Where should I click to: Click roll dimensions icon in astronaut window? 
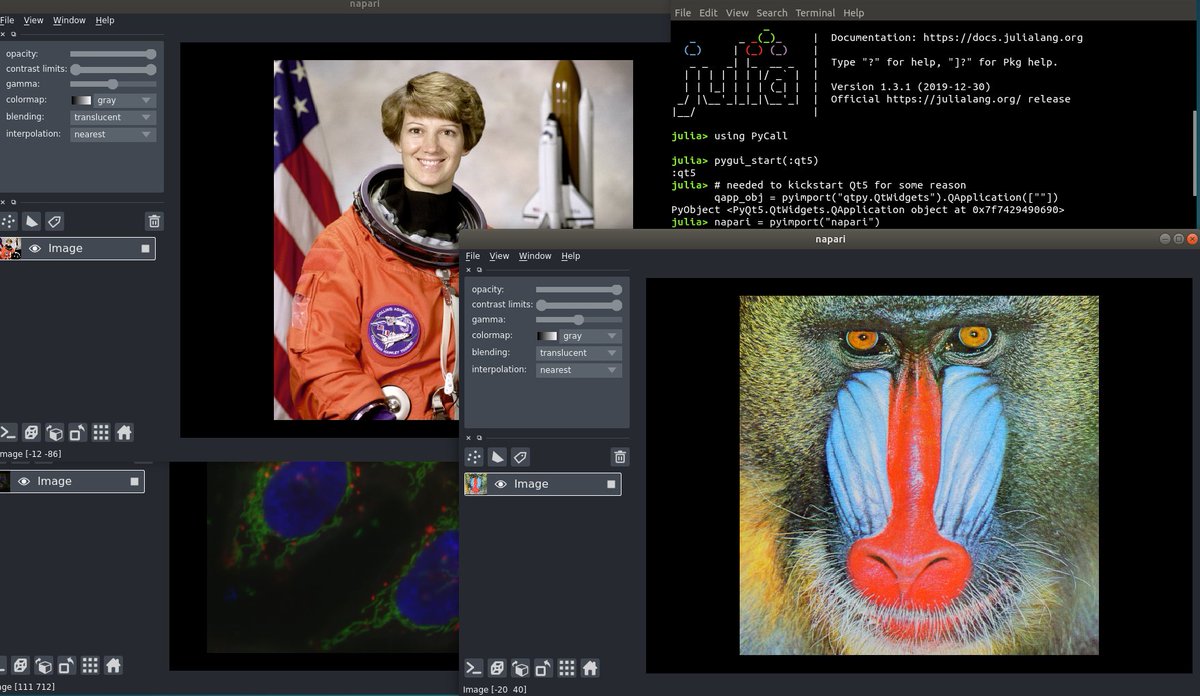point(54,433)
